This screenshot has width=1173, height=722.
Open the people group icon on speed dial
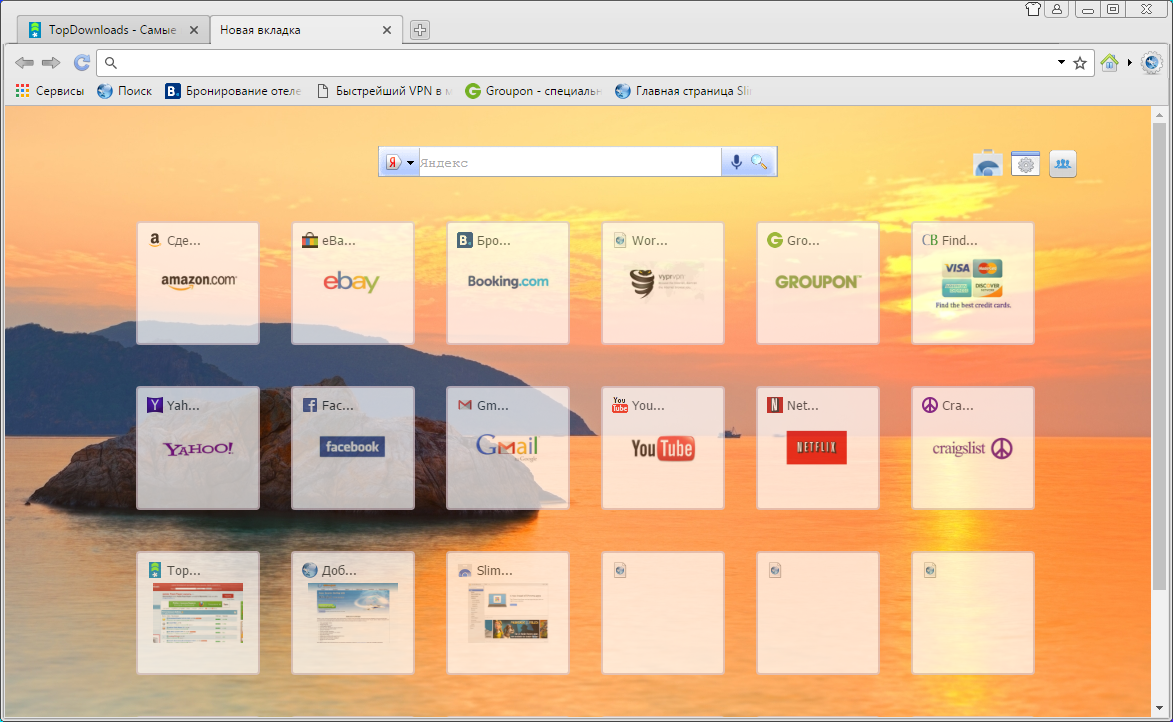click(1062, 163)
